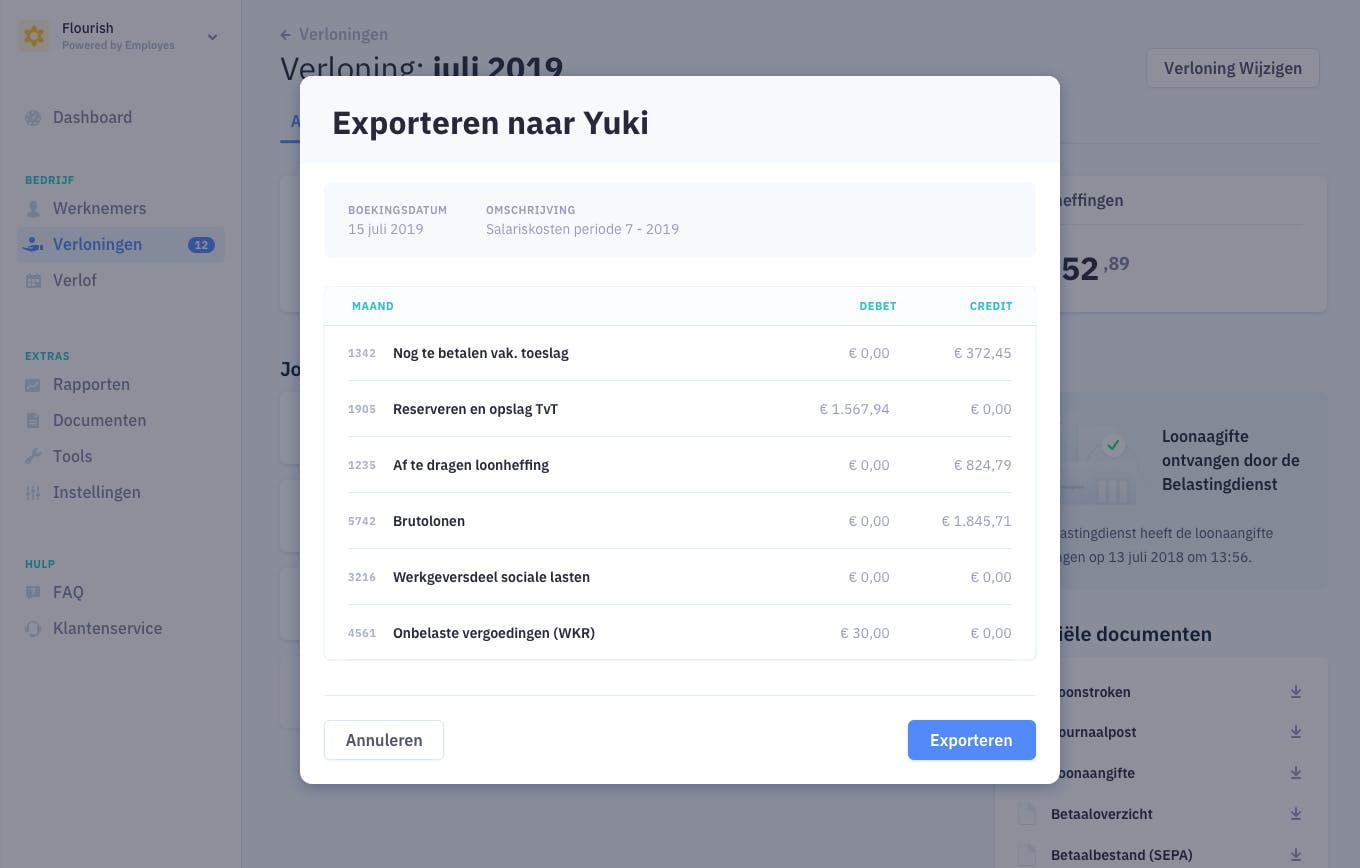
Task: Select row 'Reserveren en opslag TvT'
Action: pos(680,409)
